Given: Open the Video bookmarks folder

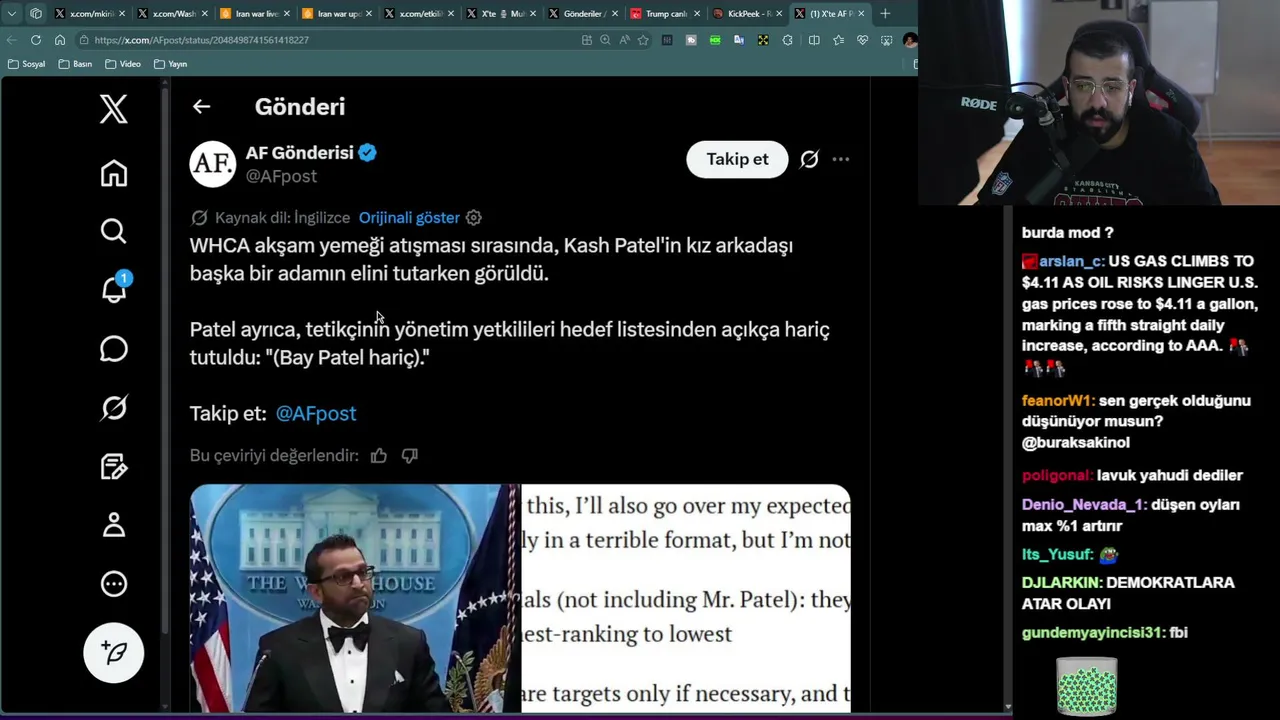Looking at the screenshot, I should pos(122,64).
